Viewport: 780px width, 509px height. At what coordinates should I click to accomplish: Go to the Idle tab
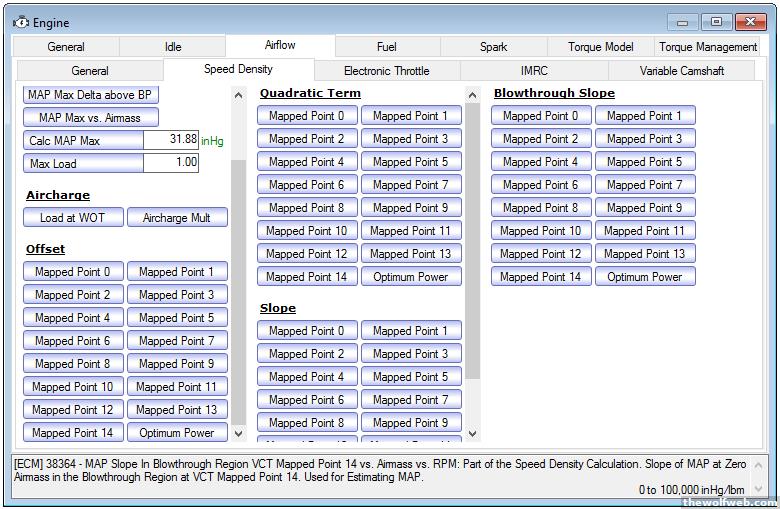point(173,47)
